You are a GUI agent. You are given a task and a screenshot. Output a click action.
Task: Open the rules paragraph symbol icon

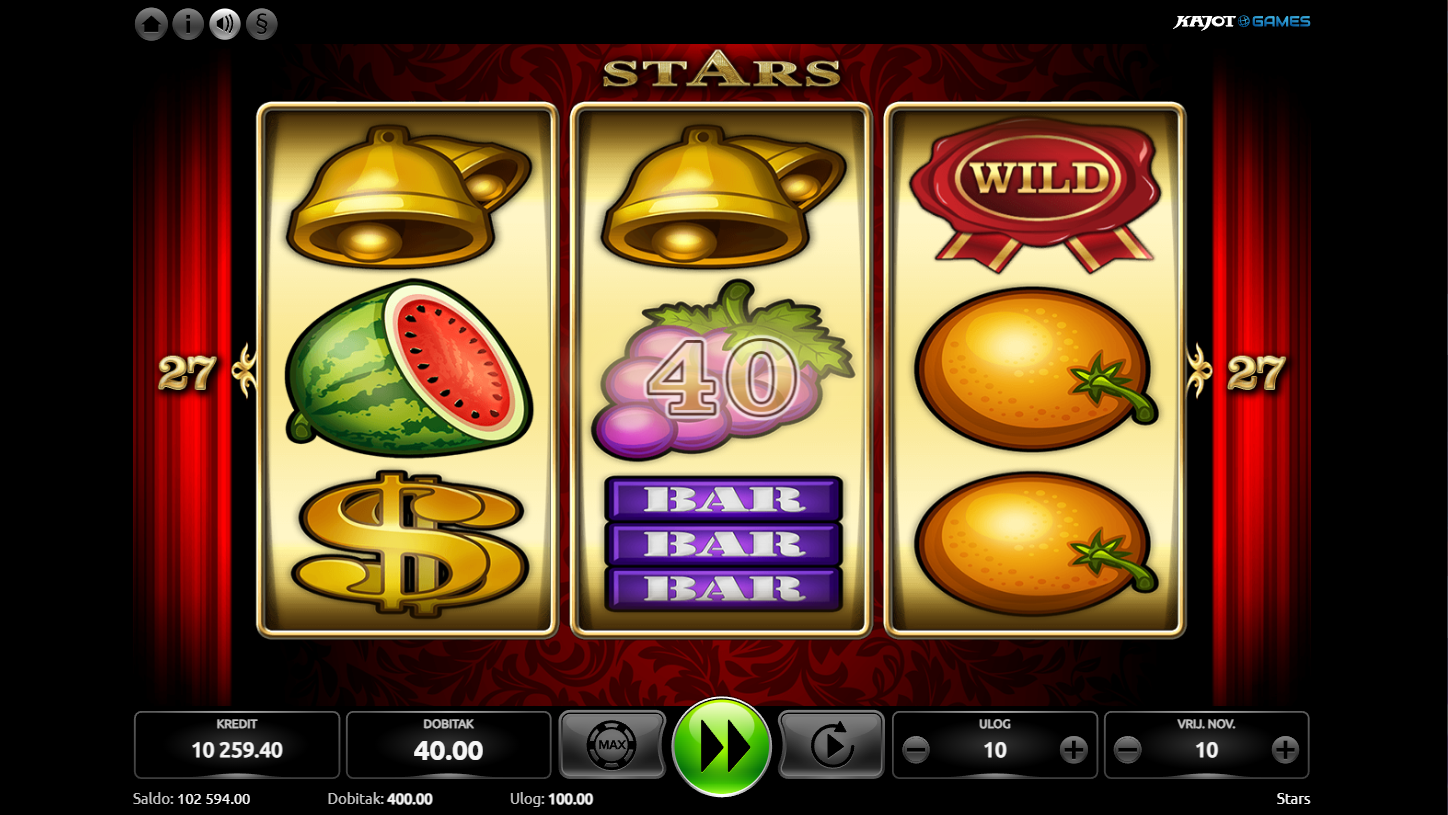pos(262,24)
